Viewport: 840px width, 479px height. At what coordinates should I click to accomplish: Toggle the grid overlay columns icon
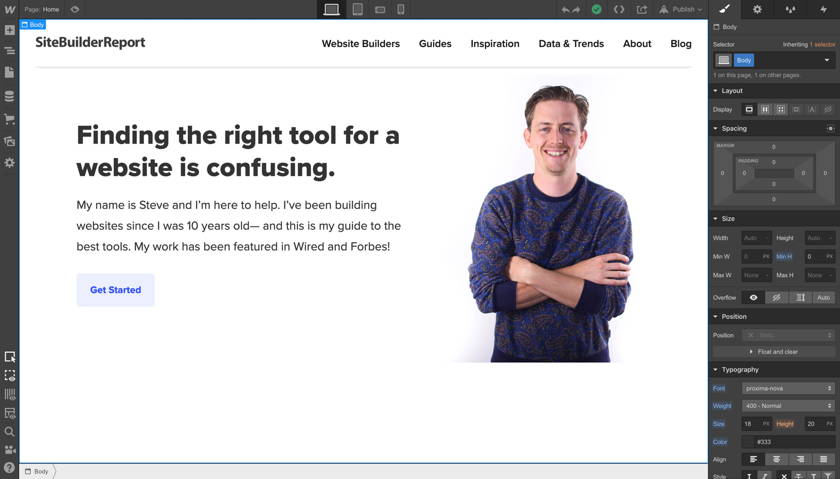[x=10, y=394]
